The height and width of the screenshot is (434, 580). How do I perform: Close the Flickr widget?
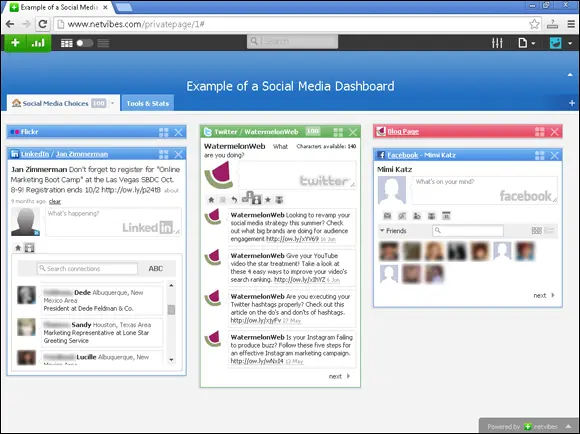(178, 132)
